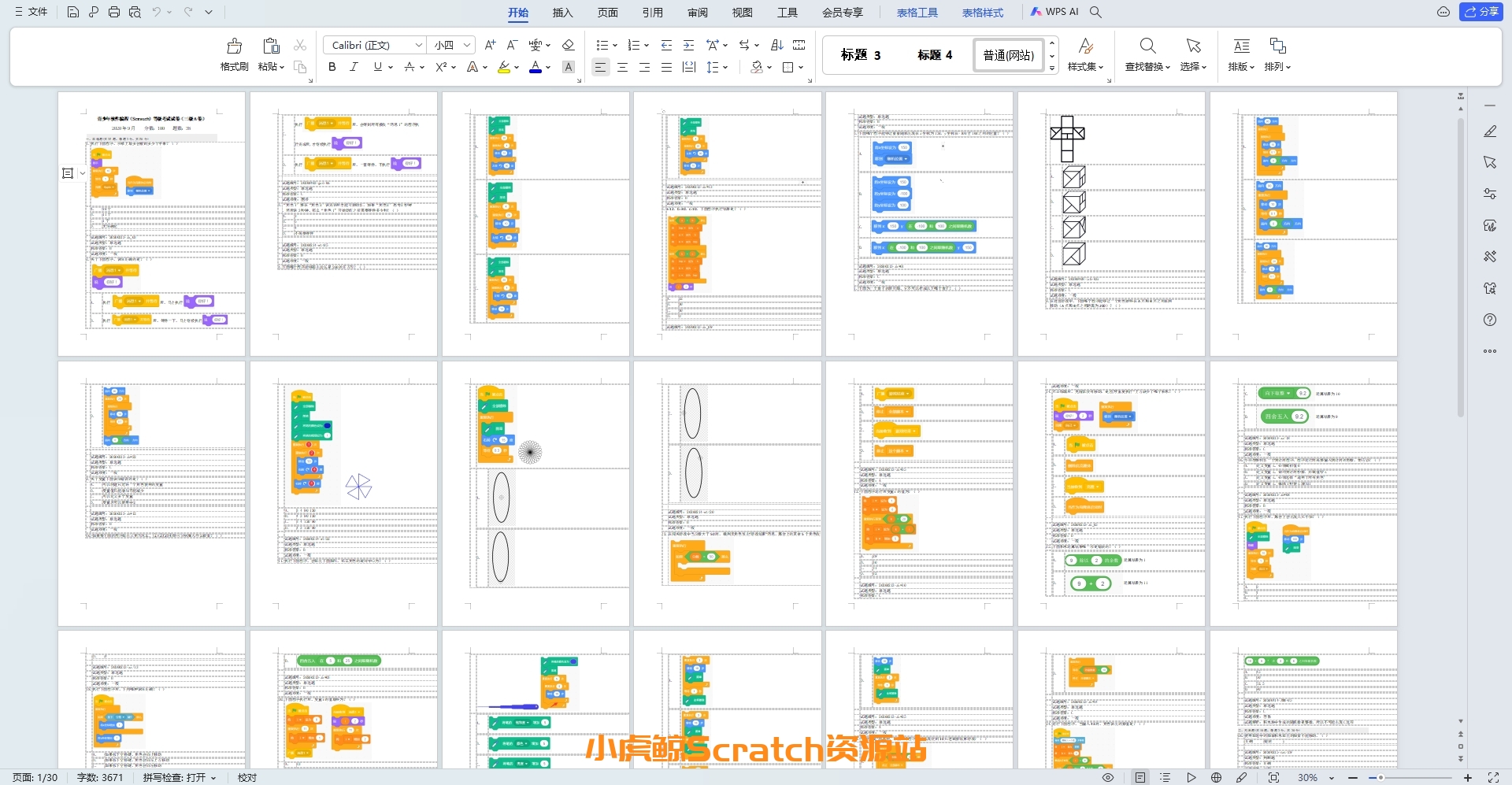Image resolution: width=1512 pixels, height=785 pixels.
Task: Switch to the 页面 Page tab
Action: click(607, 13)
